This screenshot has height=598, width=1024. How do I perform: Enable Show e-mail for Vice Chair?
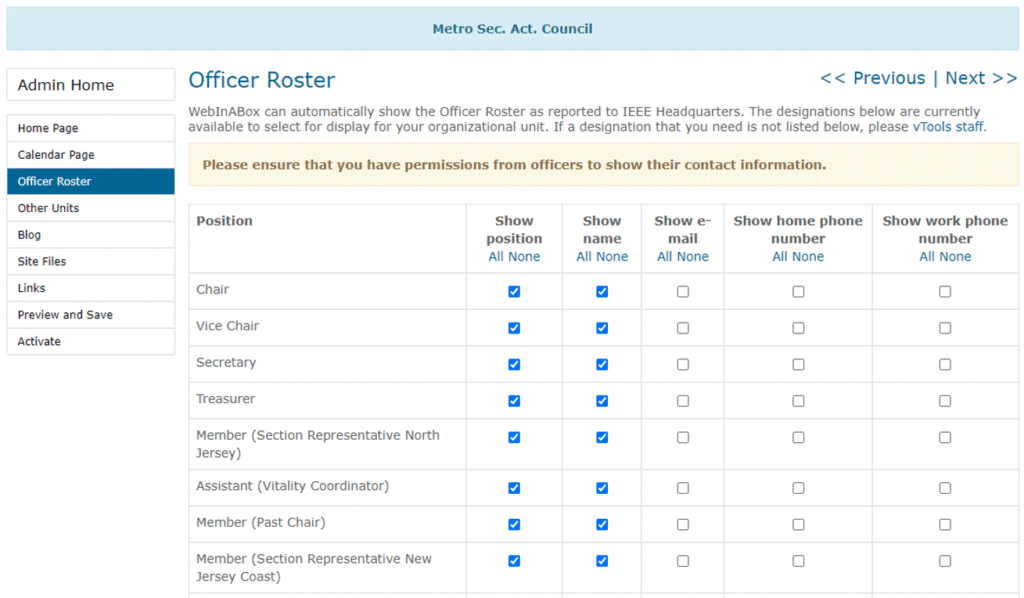pos(682,328)
